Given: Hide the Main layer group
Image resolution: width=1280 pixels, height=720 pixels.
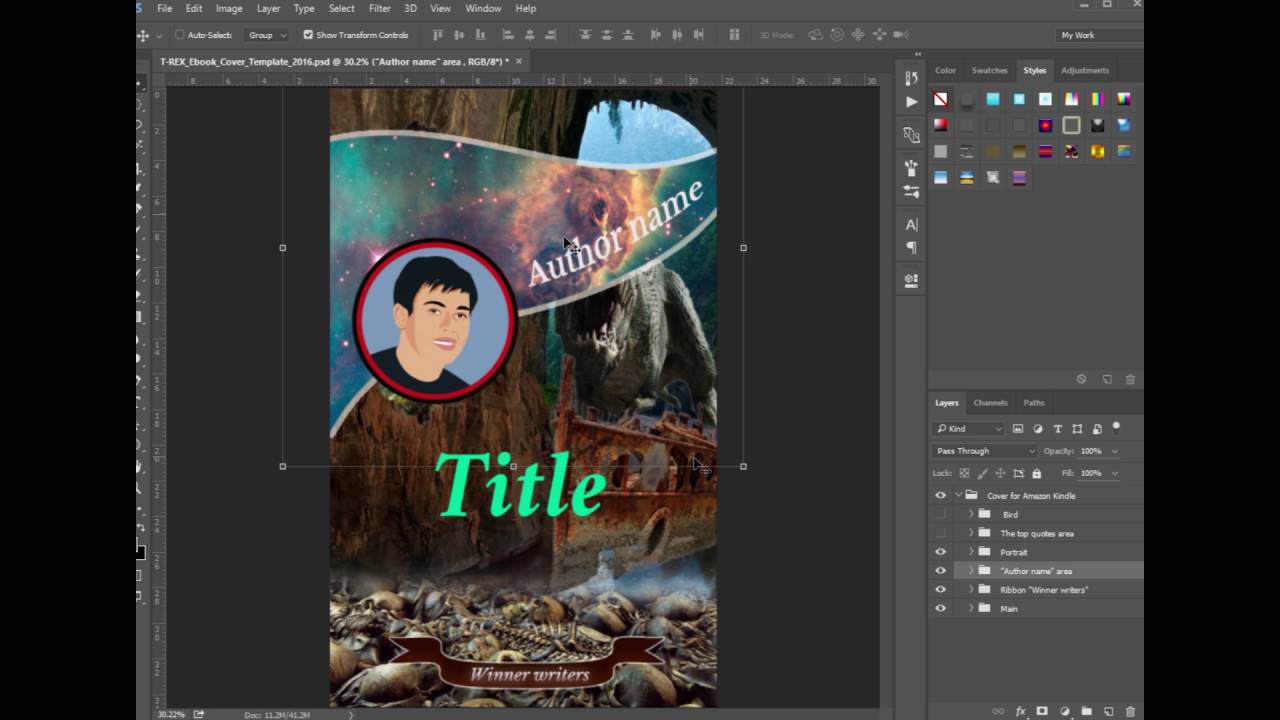Looking at the screenshot, I should point(940,608).
